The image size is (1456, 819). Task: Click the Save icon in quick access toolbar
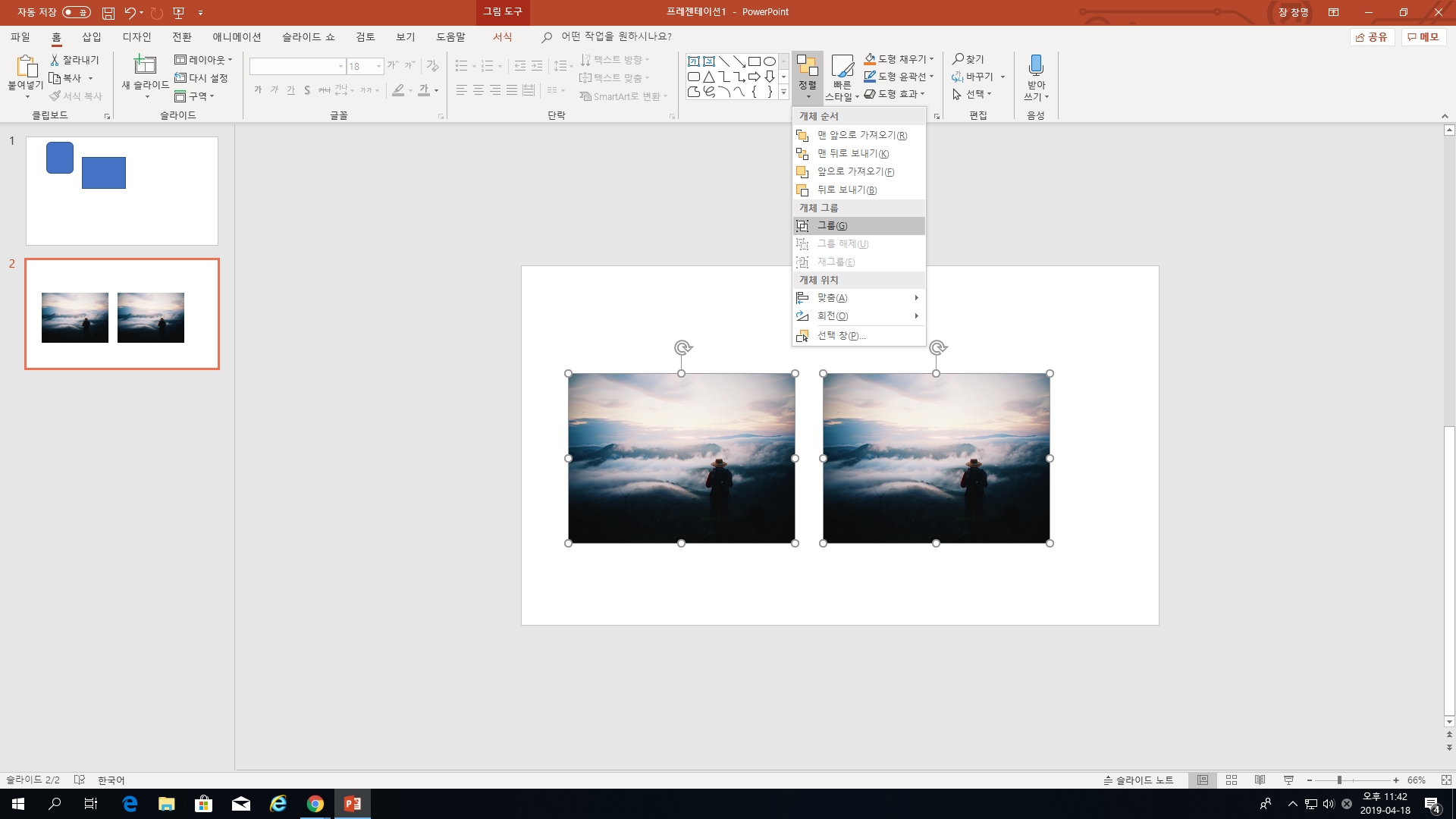pyautogui.click(x=108, y=13)
